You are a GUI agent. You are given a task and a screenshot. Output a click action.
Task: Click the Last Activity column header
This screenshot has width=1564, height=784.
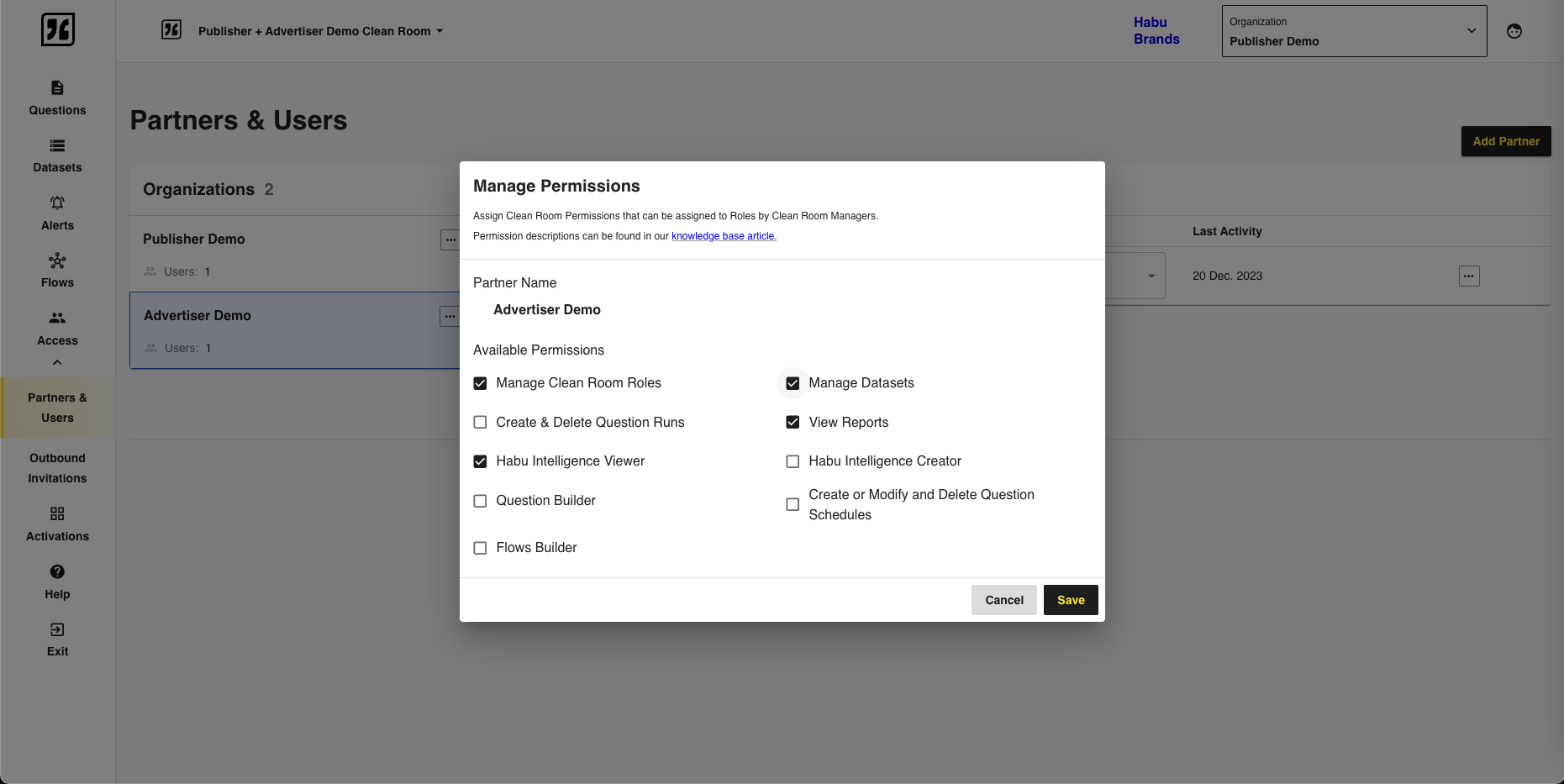point(1227,231)
